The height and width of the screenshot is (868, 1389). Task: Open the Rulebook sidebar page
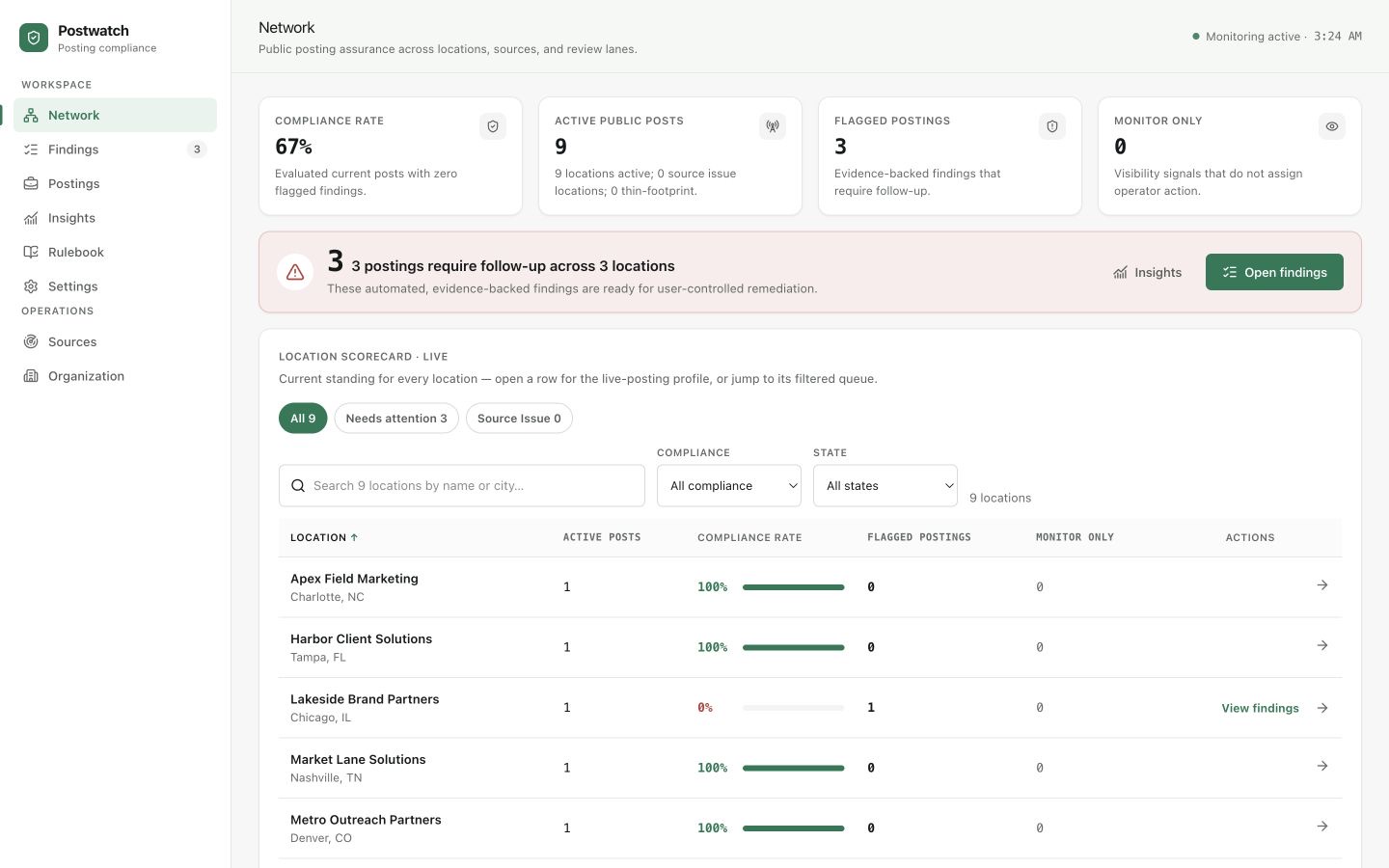tap(115, 252)
